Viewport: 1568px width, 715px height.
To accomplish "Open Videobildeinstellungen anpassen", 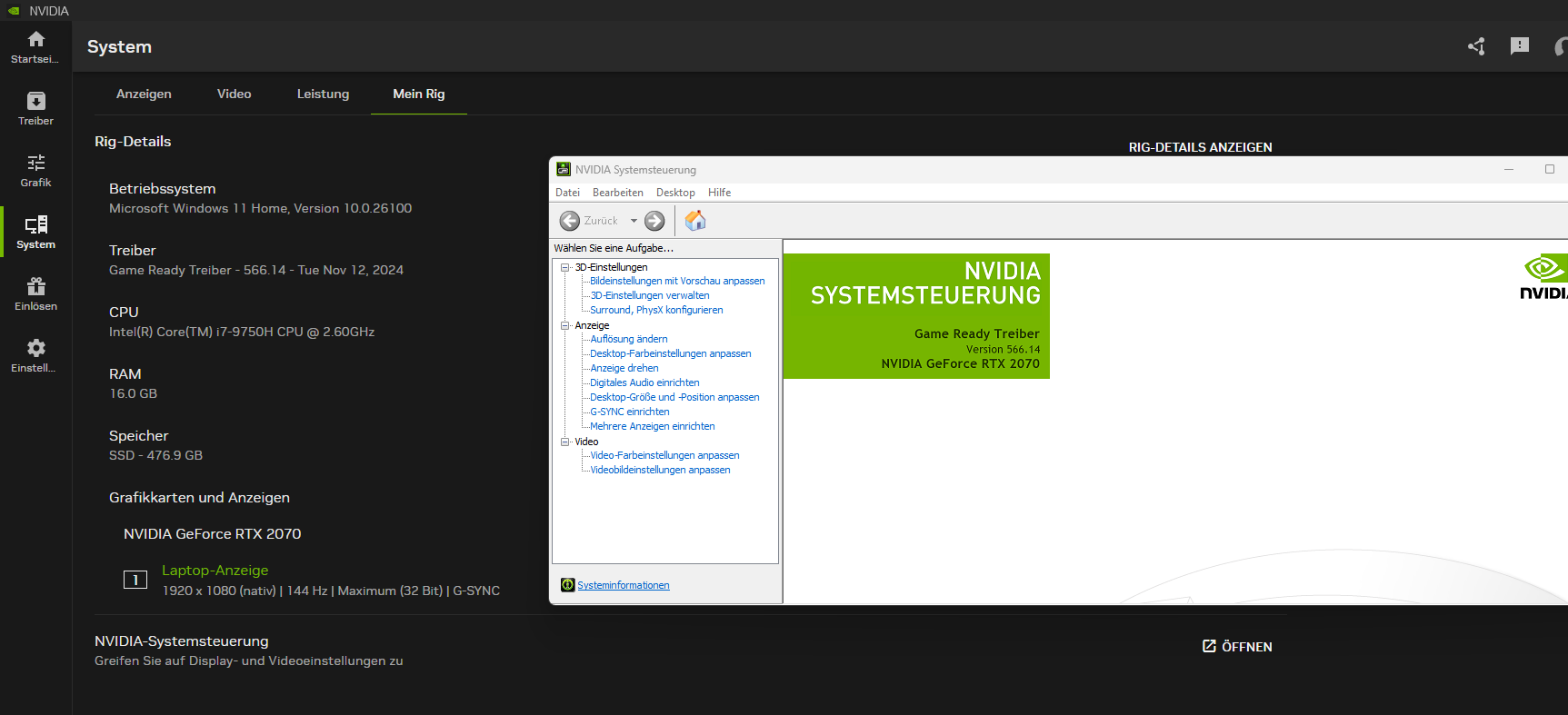I will click(660, 470).
